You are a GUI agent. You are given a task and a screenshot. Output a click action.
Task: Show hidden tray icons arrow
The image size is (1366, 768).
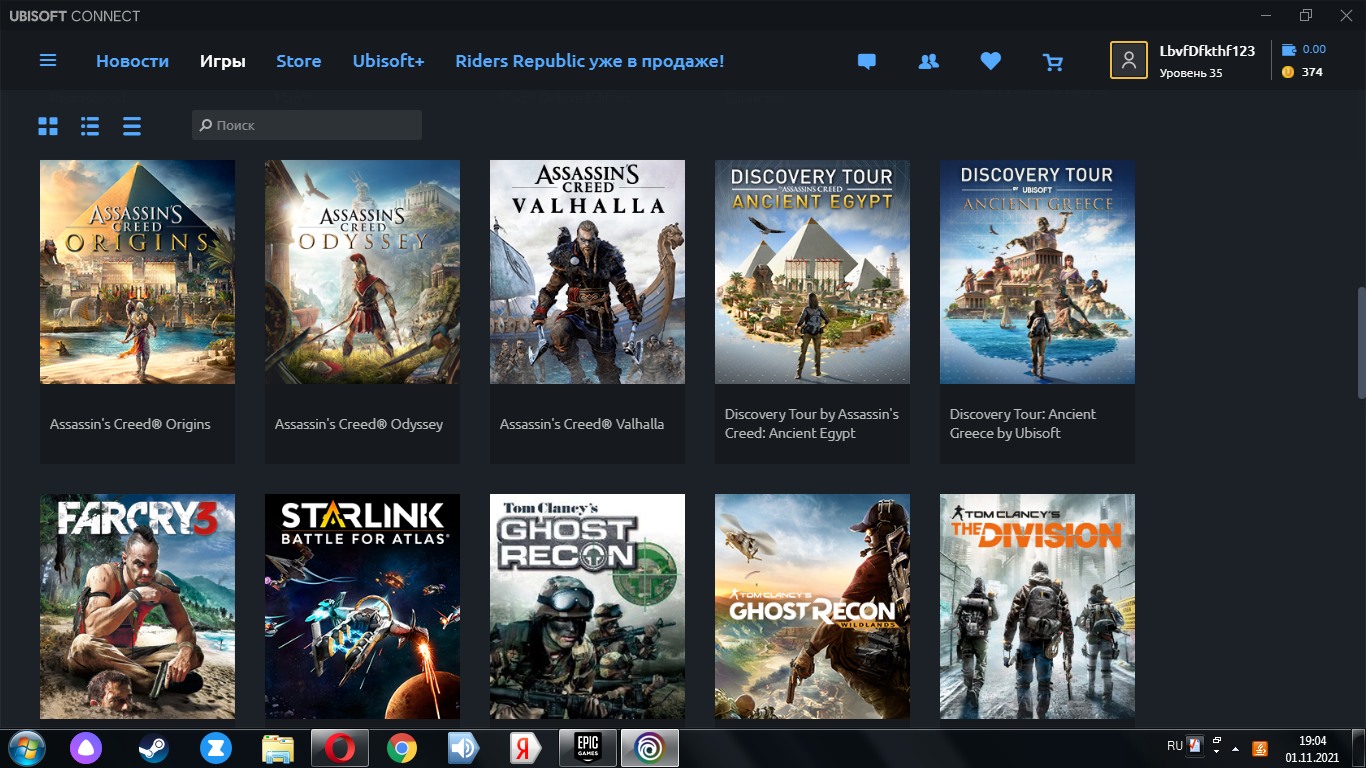coord(1236,748)
